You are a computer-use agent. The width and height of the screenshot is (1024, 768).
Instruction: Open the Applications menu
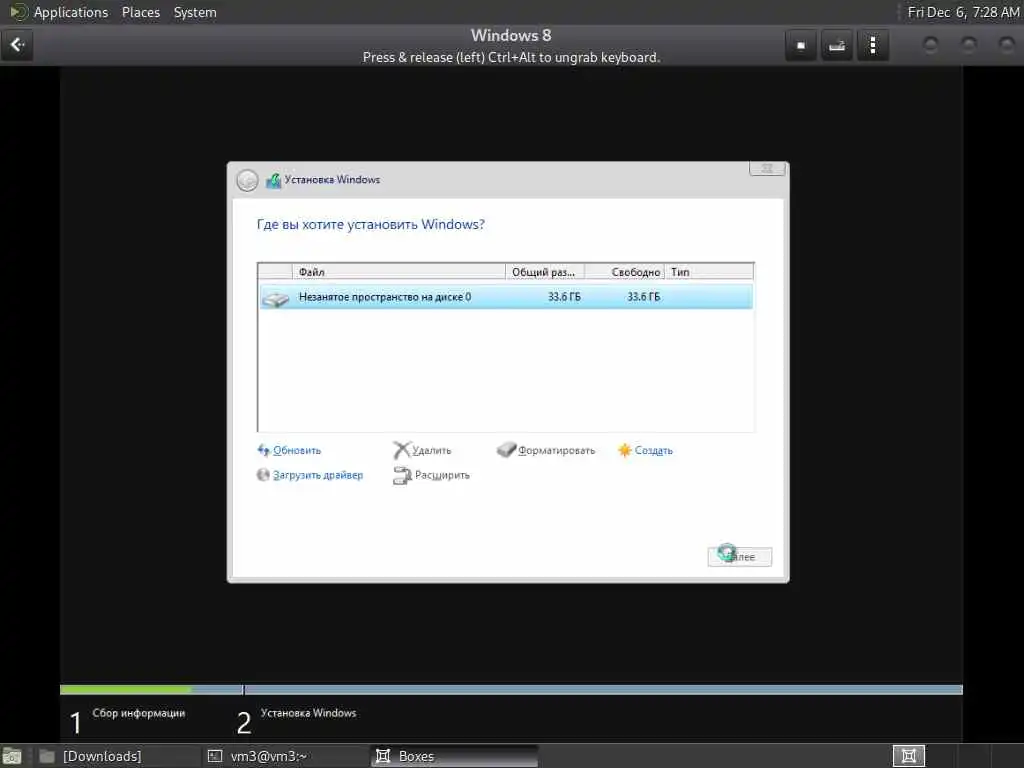point(71,12)
